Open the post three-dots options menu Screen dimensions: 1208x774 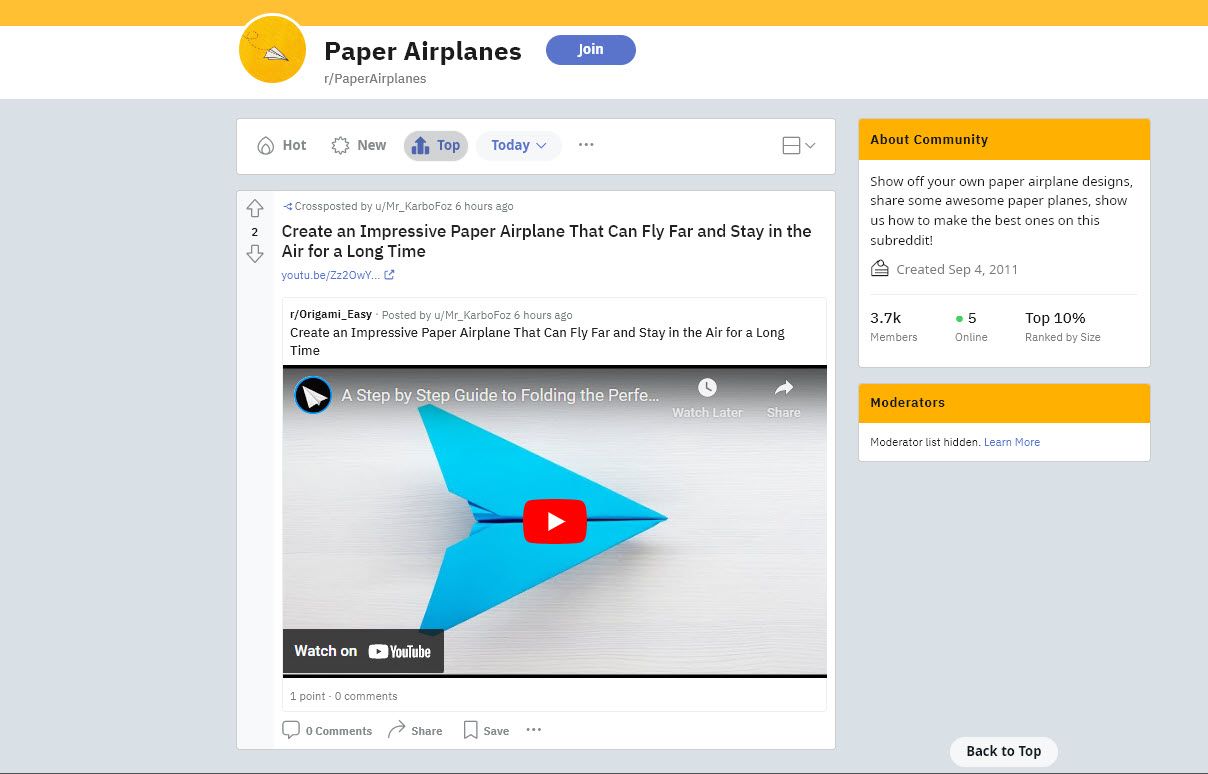[534, 730]
